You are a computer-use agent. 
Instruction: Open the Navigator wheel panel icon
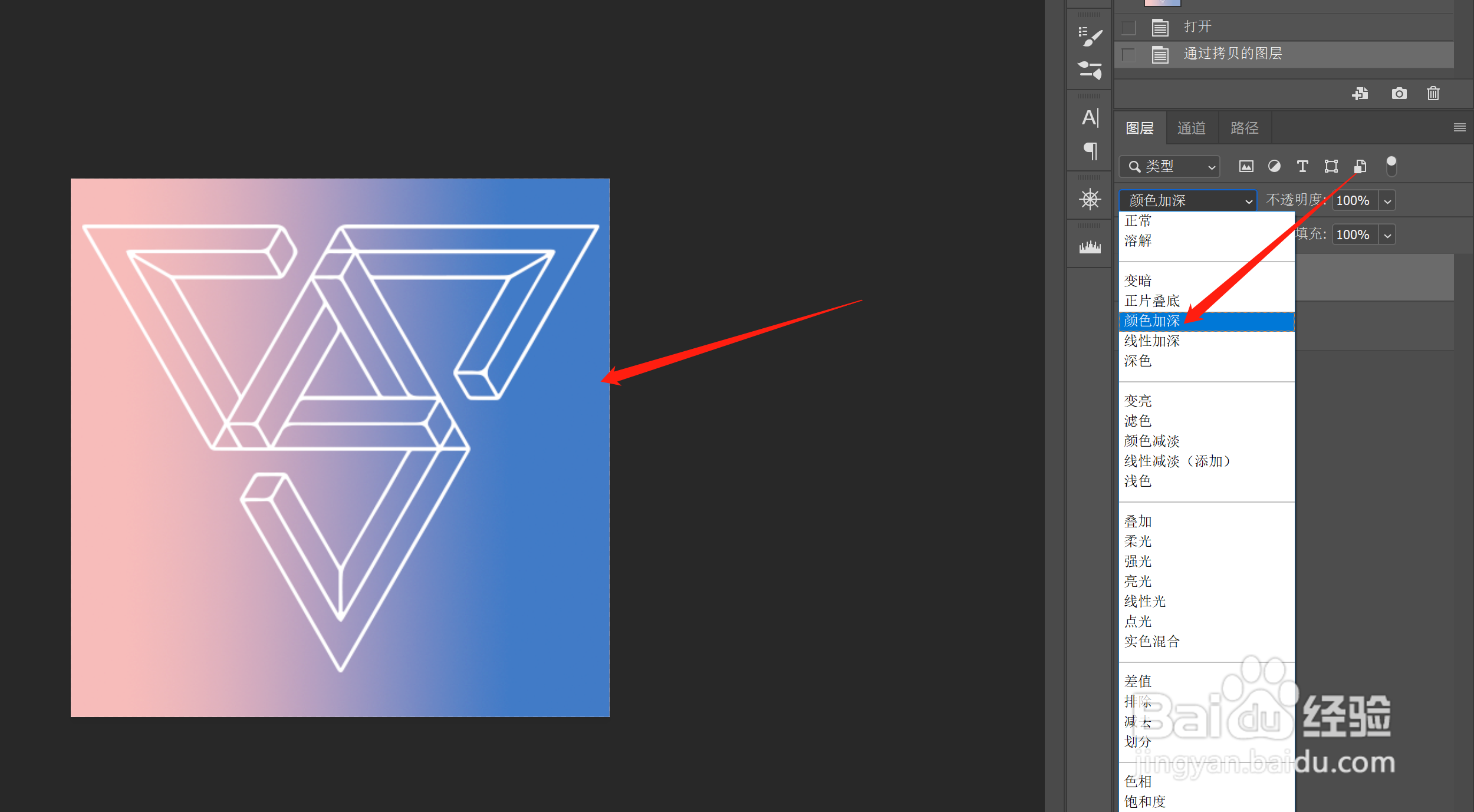point(1090,199)
